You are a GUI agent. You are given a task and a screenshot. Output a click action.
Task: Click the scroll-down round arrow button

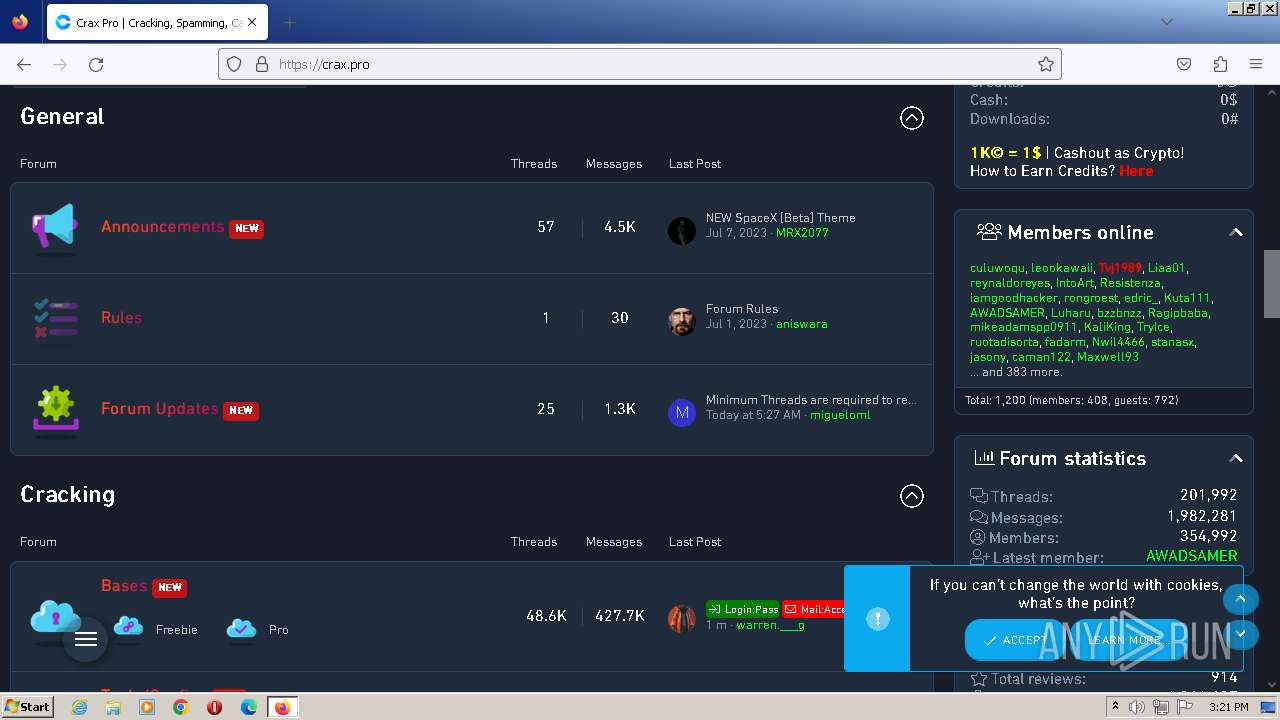click(x=1241, y=633)
